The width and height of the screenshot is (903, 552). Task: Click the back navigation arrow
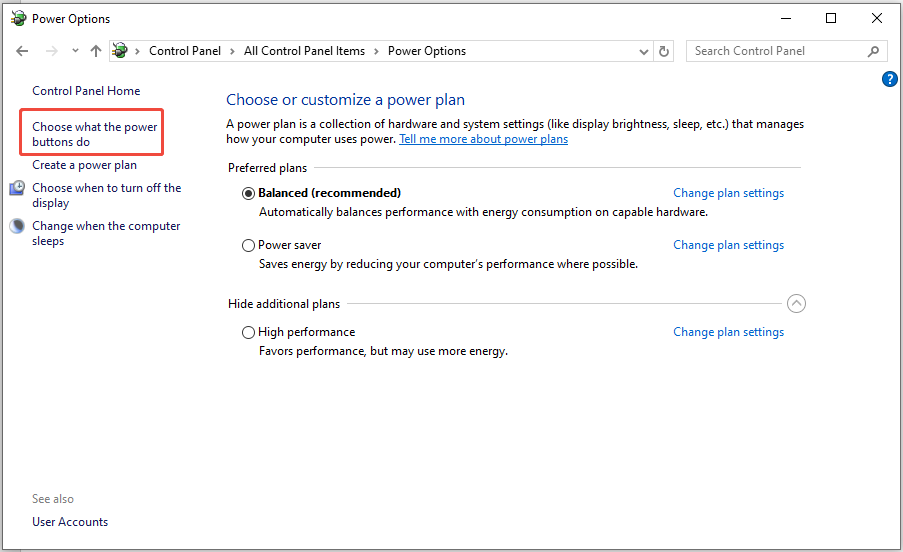(x=22, y=51)
